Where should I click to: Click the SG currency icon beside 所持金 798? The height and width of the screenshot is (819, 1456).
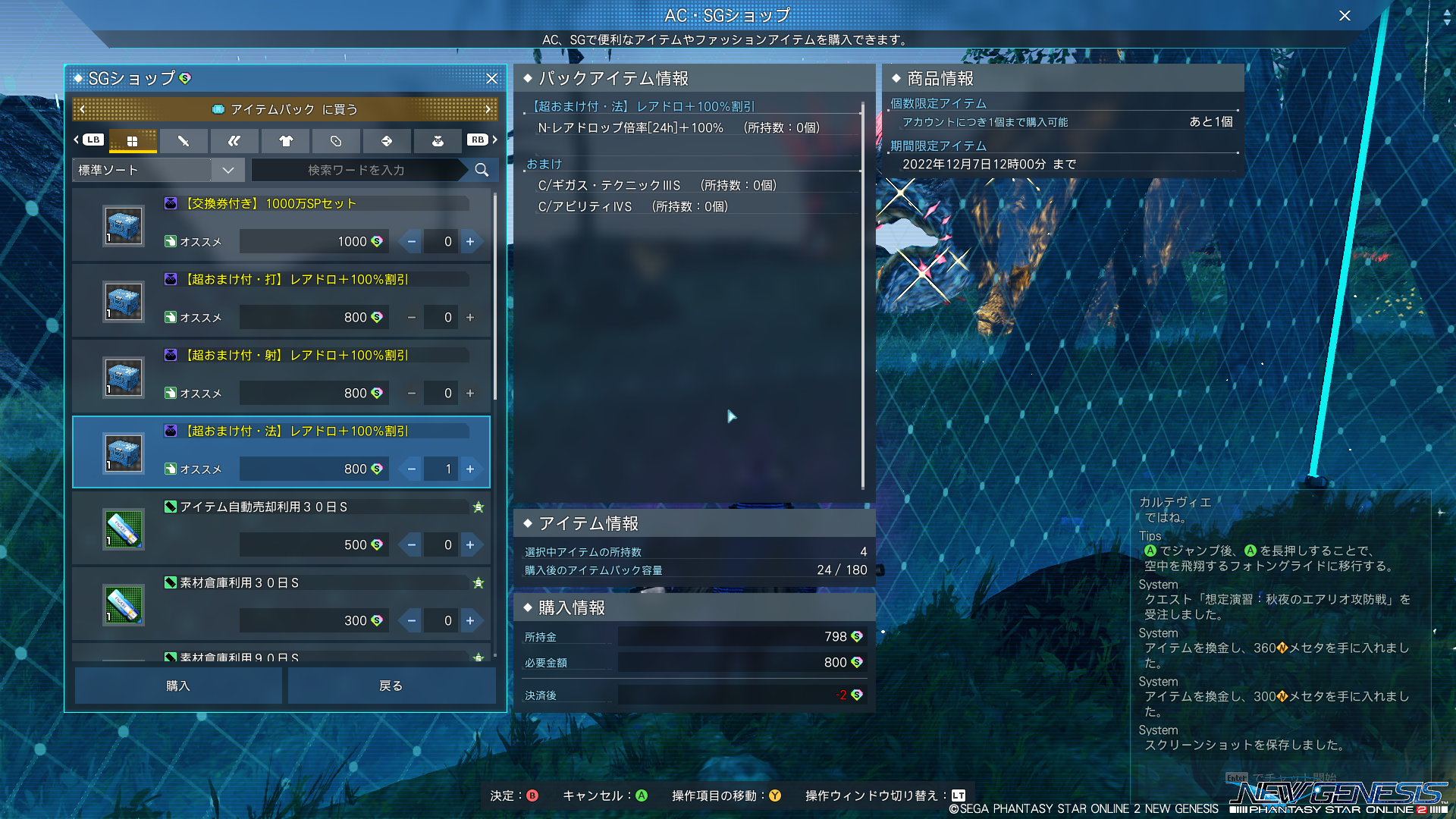click(x=857, y=636)
